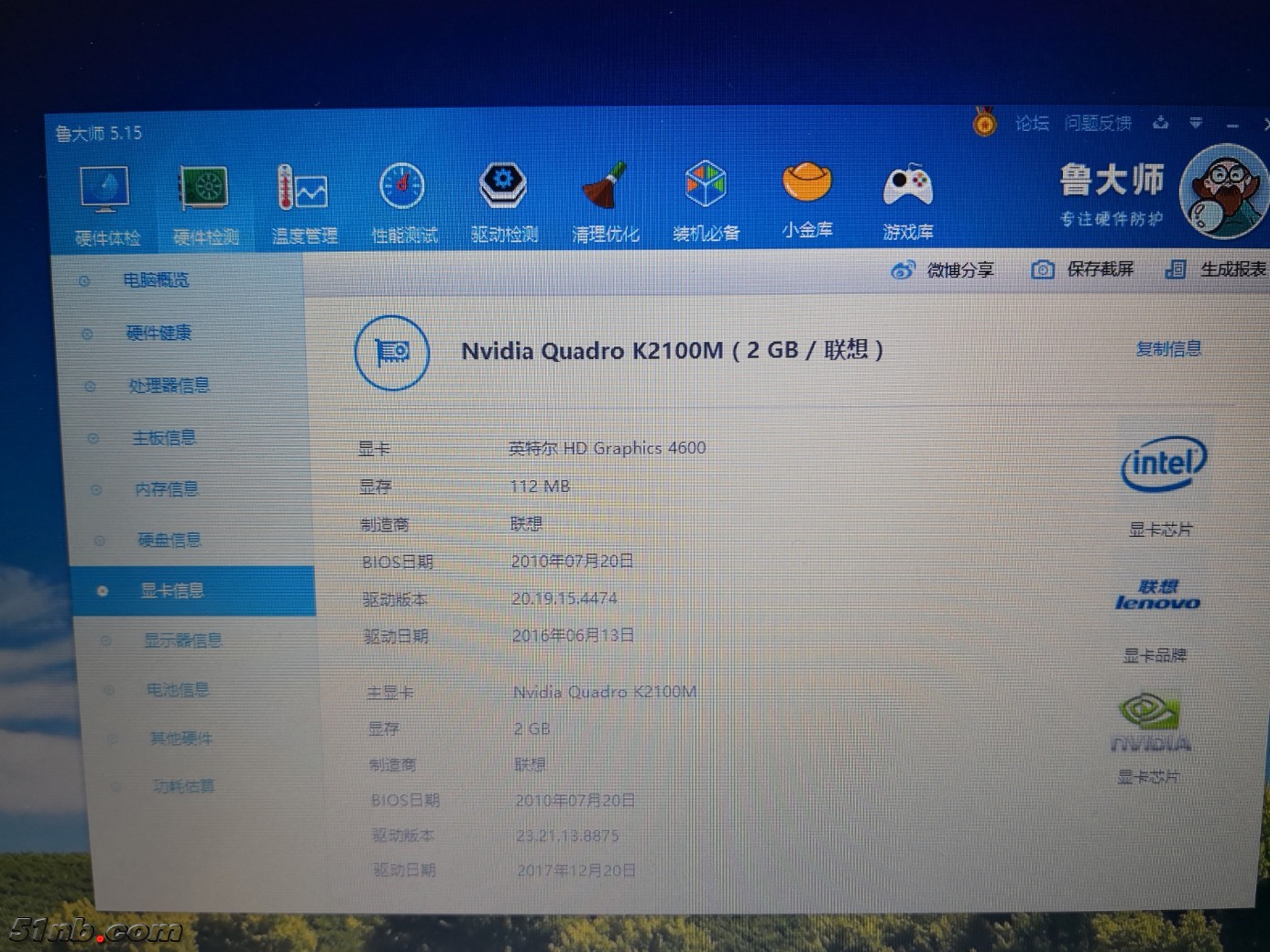Click 保存截屏 save screenshot button
The height and width of the screenshot is (952, 1270).
pyautogui.click(x=1084, y=269)
